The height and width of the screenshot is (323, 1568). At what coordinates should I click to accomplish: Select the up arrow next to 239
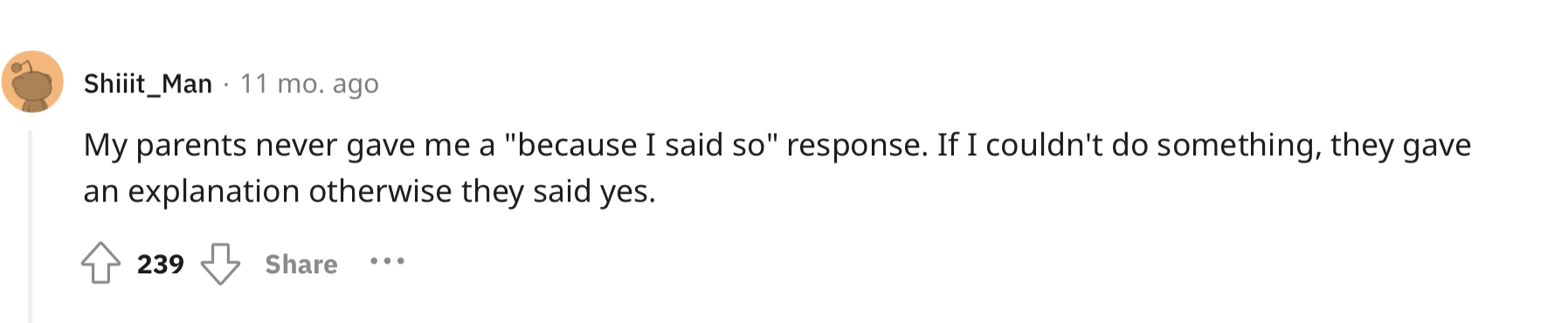coord(100,263)
